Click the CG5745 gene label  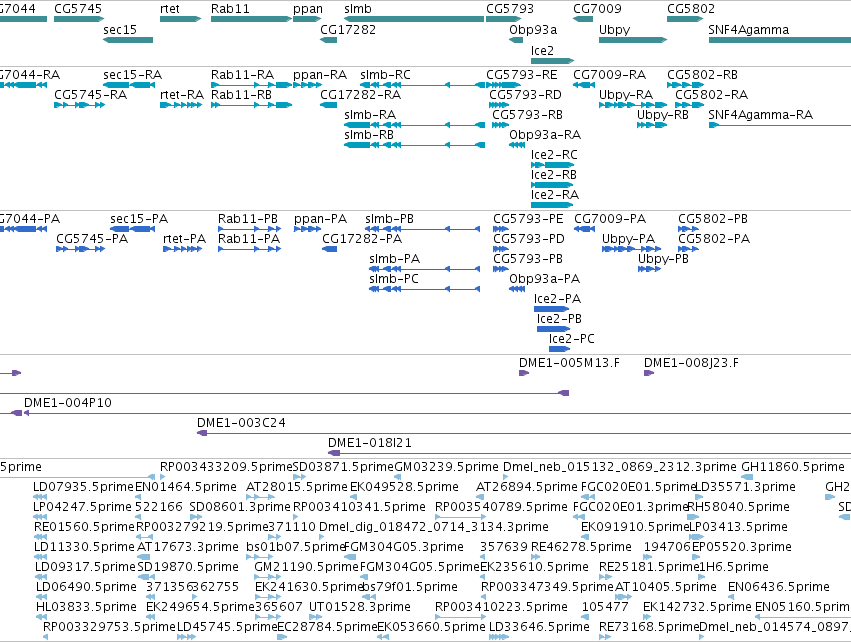click(x=78, y=9)
